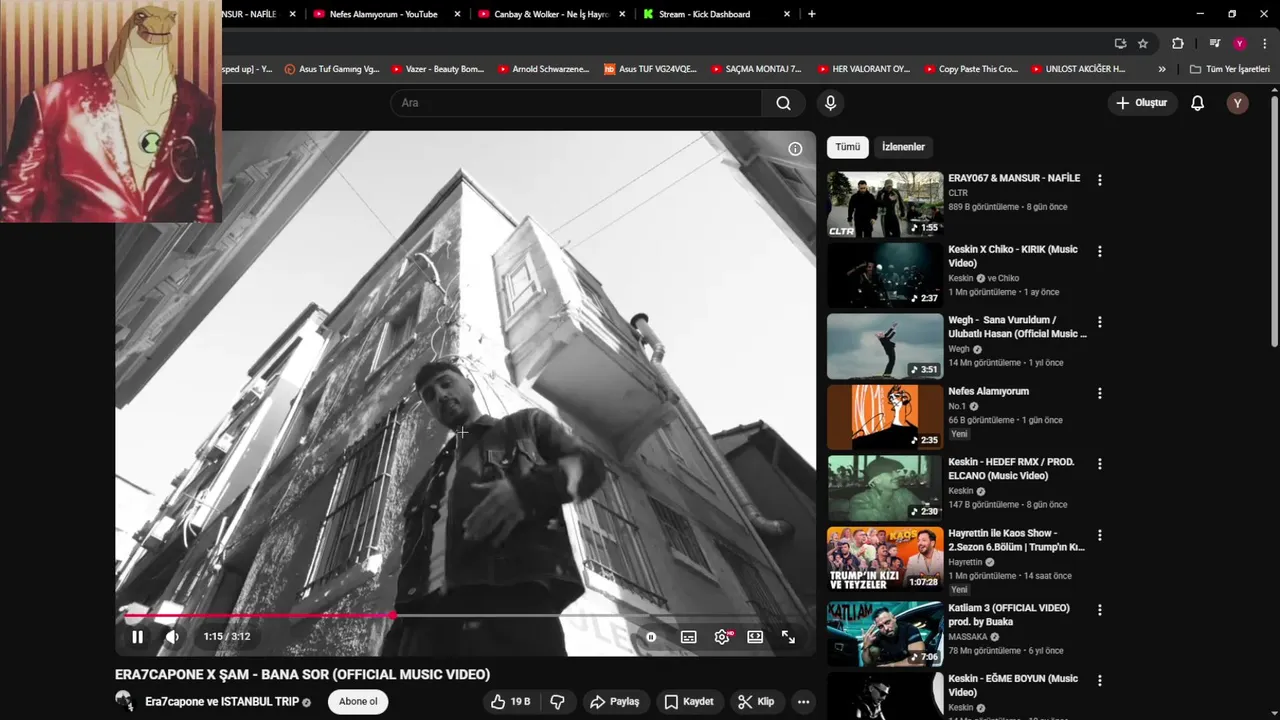
Task: Open the Katliam 3 (OFFICIAL VIDEO) title
Action: click(x=1009, y=615)
